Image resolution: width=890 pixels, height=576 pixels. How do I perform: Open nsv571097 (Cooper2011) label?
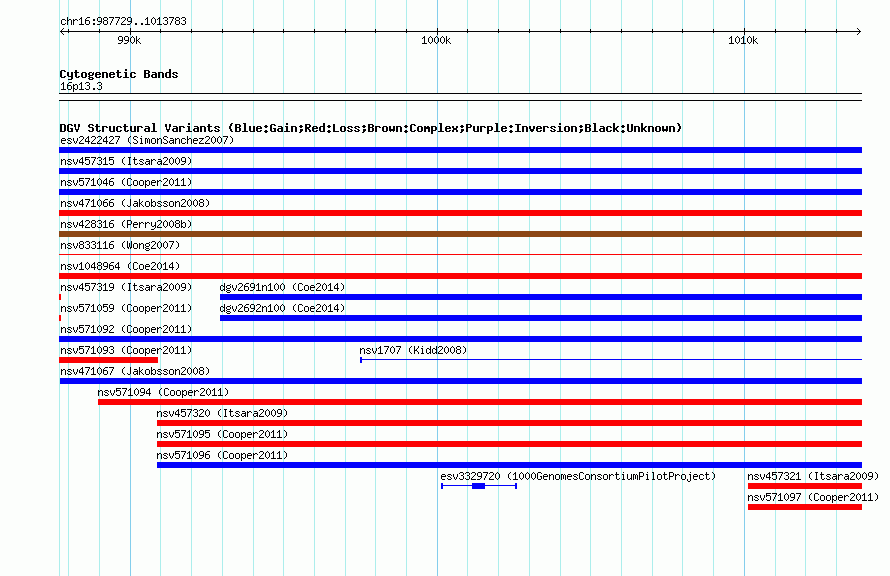tap(813, 497)
